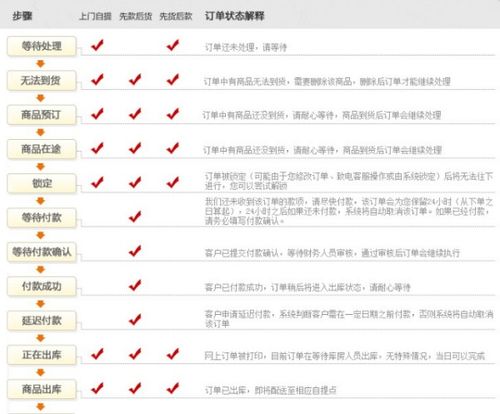The height and width of the screenshot is (414, 500).
Task: Click the explanation text in 商品在途 row
Action: tap(322, 150)
